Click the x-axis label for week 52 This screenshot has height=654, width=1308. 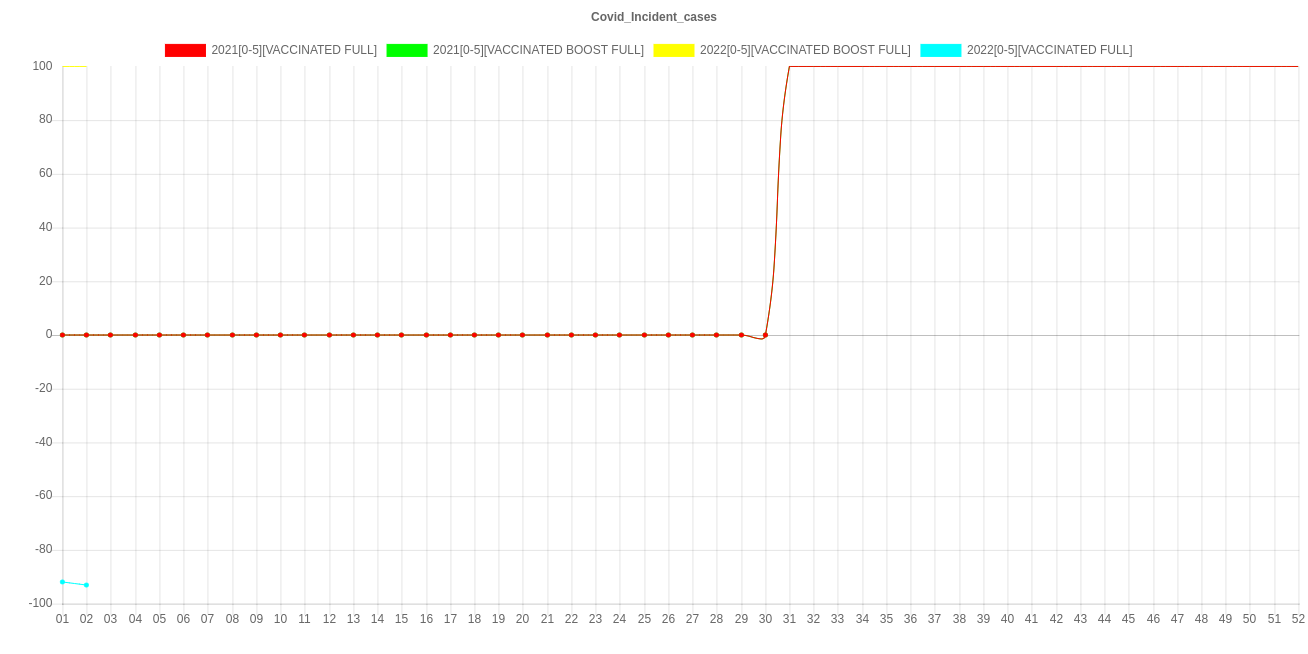pyautogui.click(x=1298, y=619)
